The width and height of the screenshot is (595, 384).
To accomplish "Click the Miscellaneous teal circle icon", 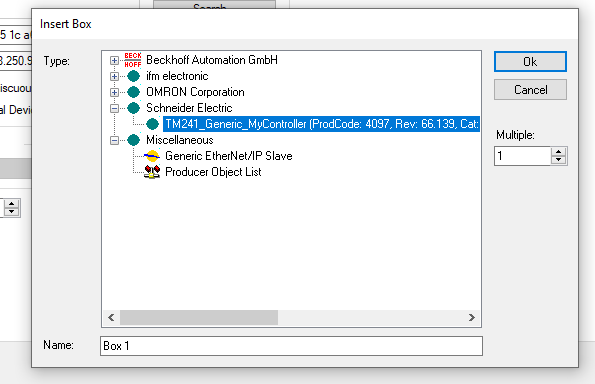I will tap(133, 140).
